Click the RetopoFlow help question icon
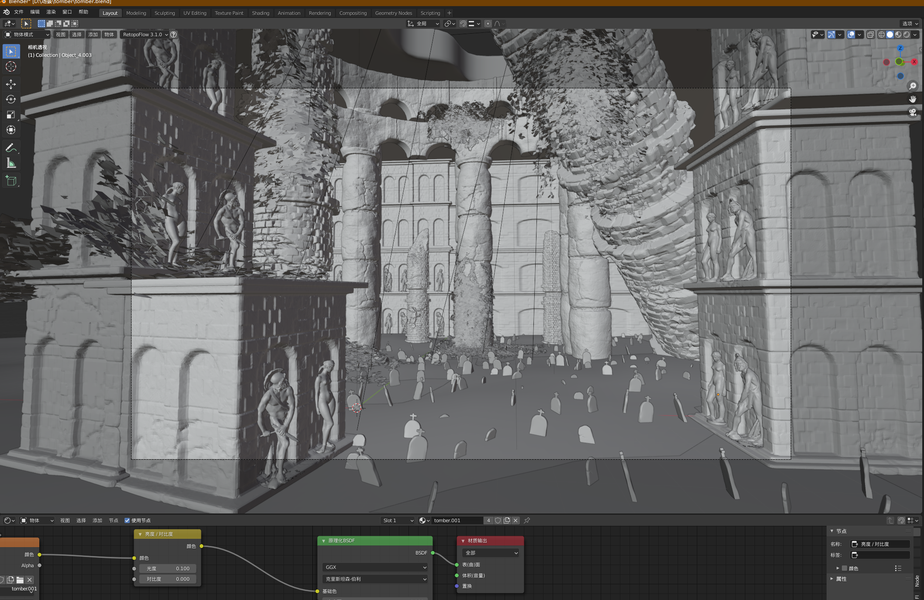Image resolution: width=924 pixels, height=600 pixels. [173, 35]
